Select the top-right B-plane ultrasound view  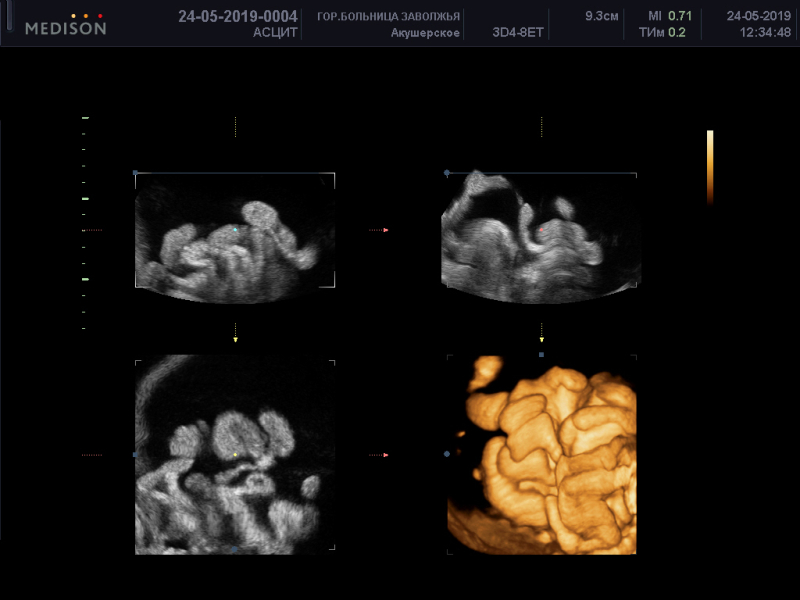[541, 237]
